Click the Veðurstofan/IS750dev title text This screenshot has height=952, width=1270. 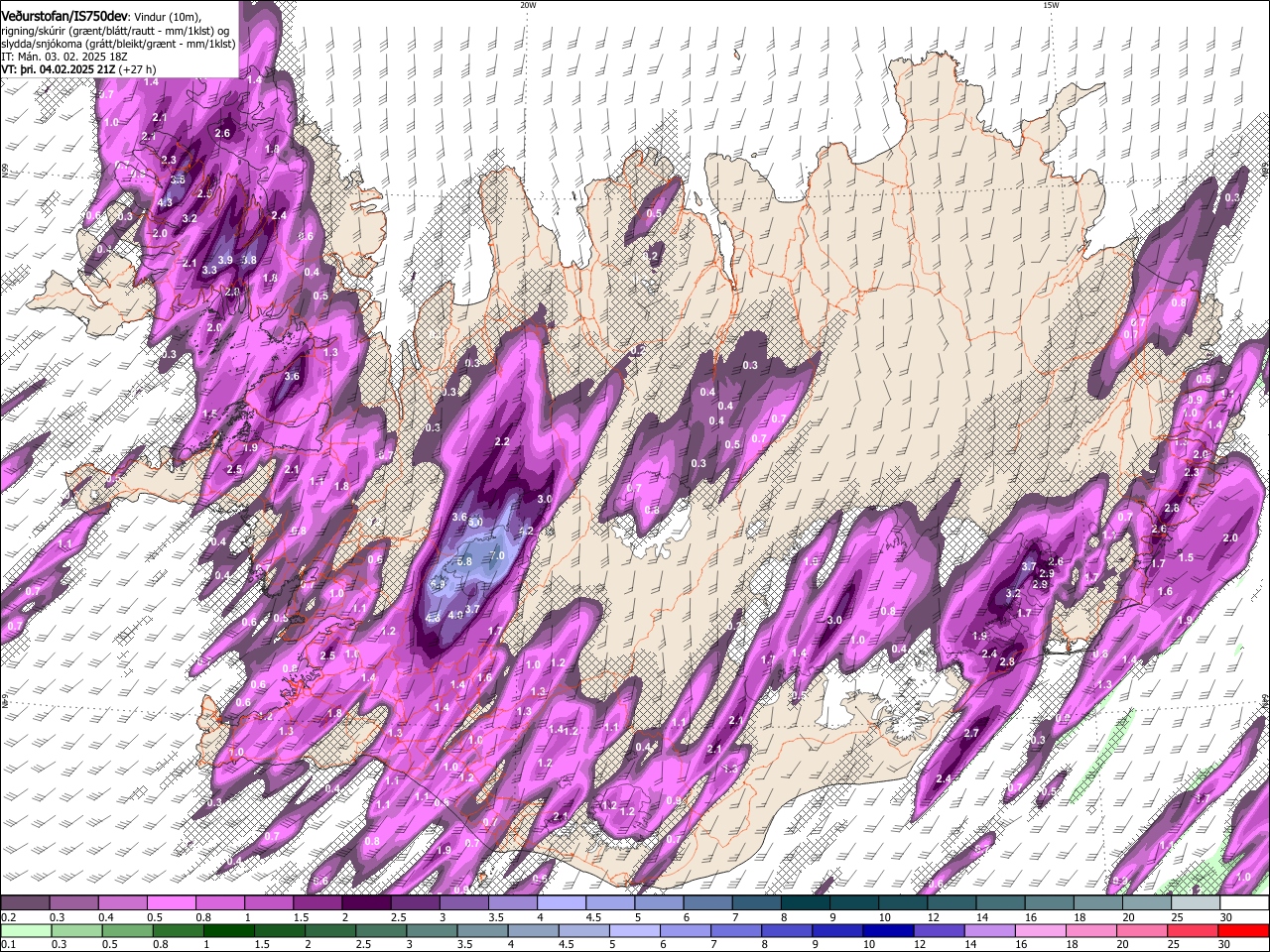(x=65, y=16)
